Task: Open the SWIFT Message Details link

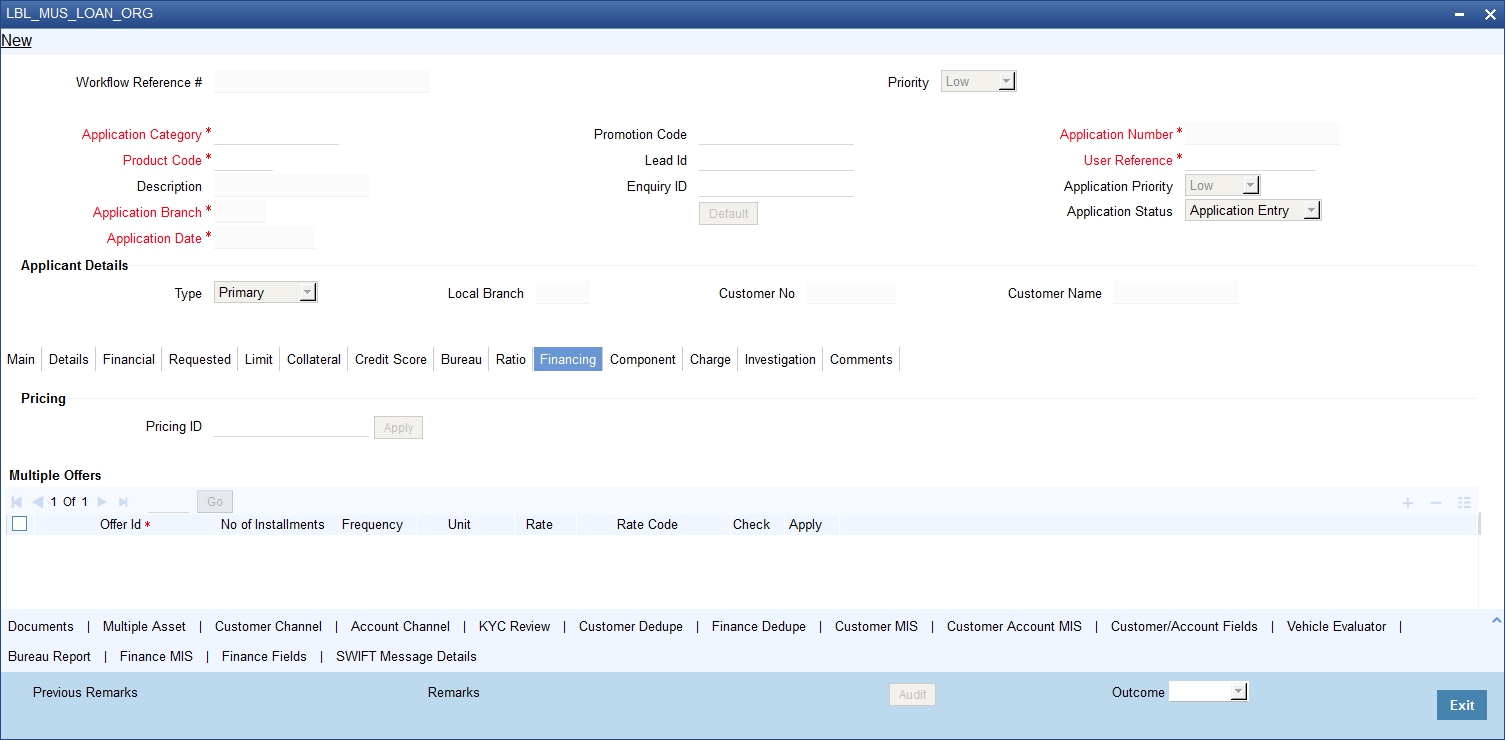Action: pyautogui.click(x=406, y=657)
